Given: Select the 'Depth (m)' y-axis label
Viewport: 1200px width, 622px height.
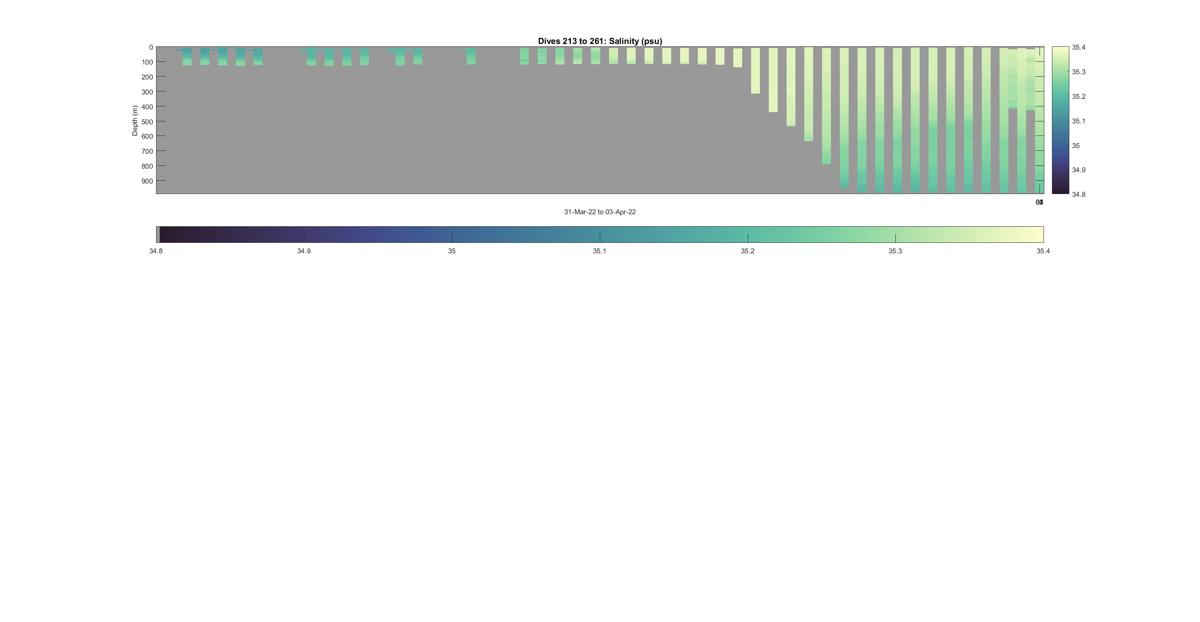Looking at the screenshot, I should (134, 120).
